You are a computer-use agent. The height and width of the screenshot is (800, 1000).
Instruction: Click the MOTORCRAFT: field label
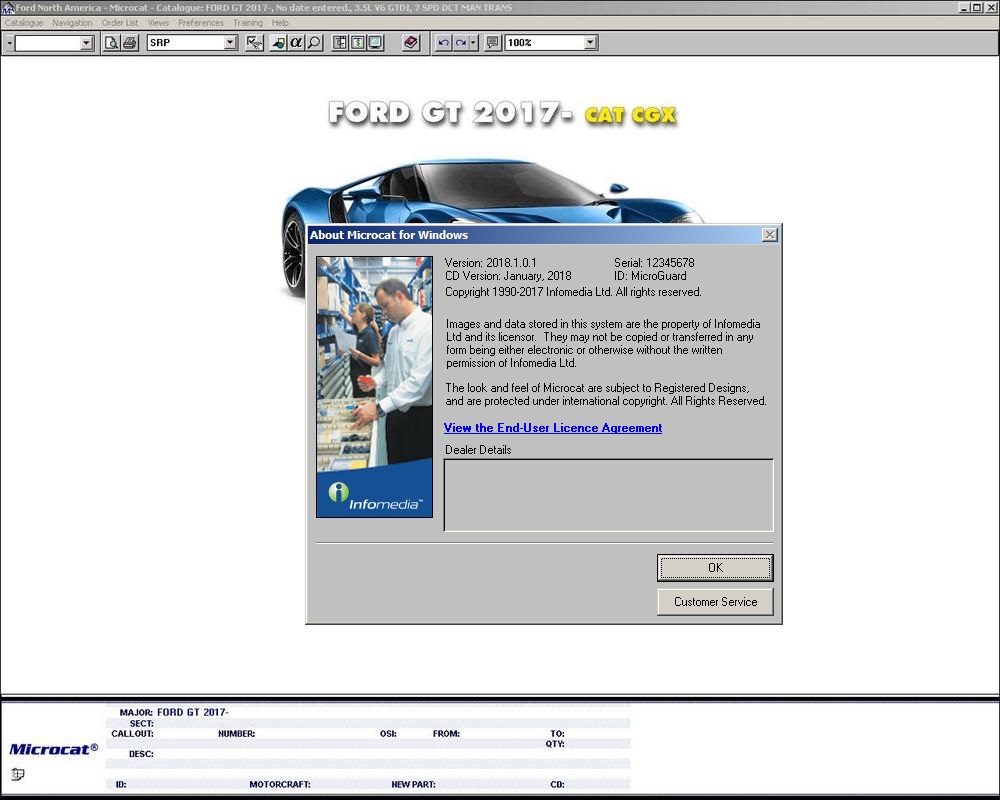pyautogui.click(x=280, y=784)
